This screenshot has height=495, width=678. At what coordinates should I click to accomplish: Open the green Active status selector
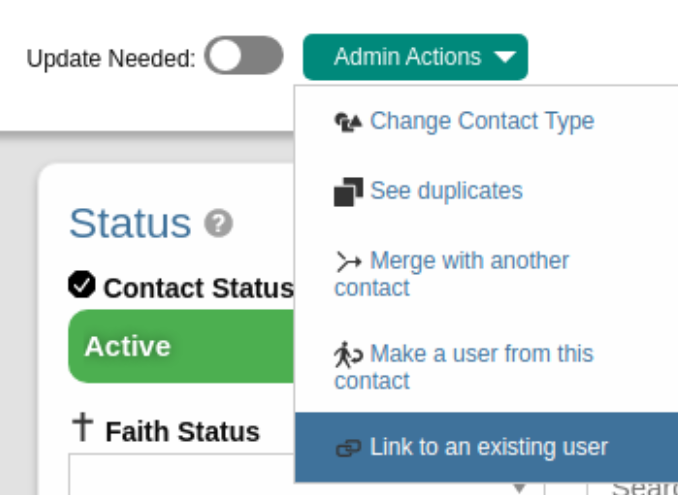click(182, 346)
